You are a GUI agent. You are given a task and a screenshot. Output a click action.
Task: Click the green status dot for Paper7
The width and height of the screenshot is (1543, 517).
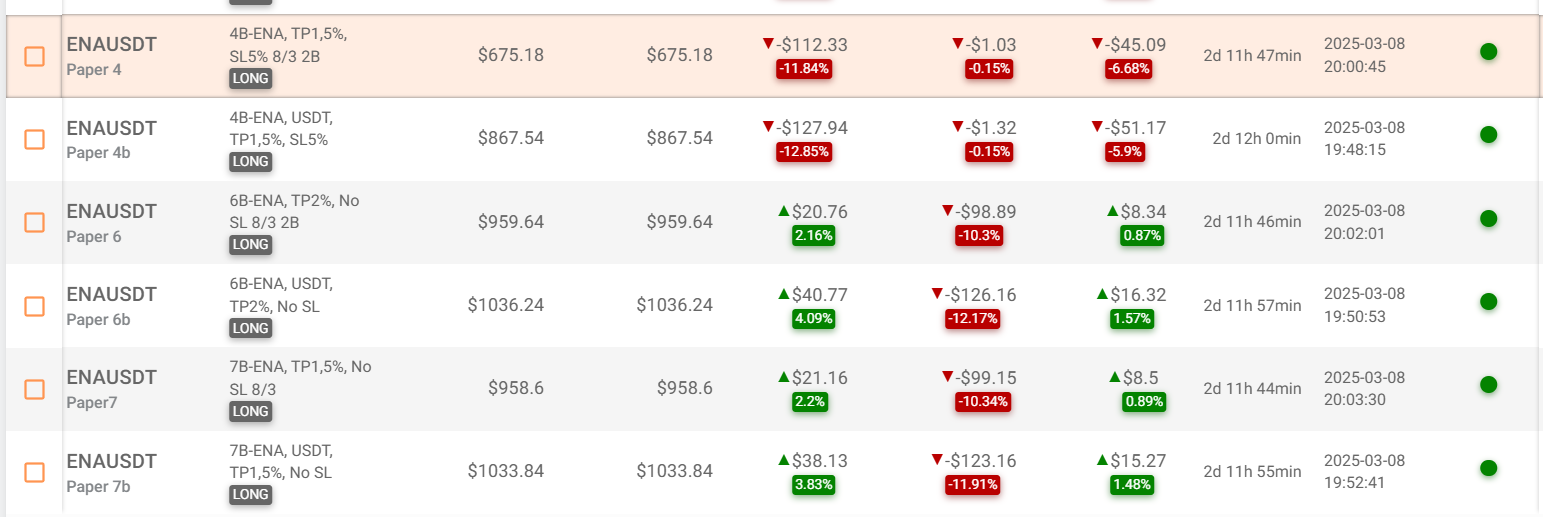1488,384
